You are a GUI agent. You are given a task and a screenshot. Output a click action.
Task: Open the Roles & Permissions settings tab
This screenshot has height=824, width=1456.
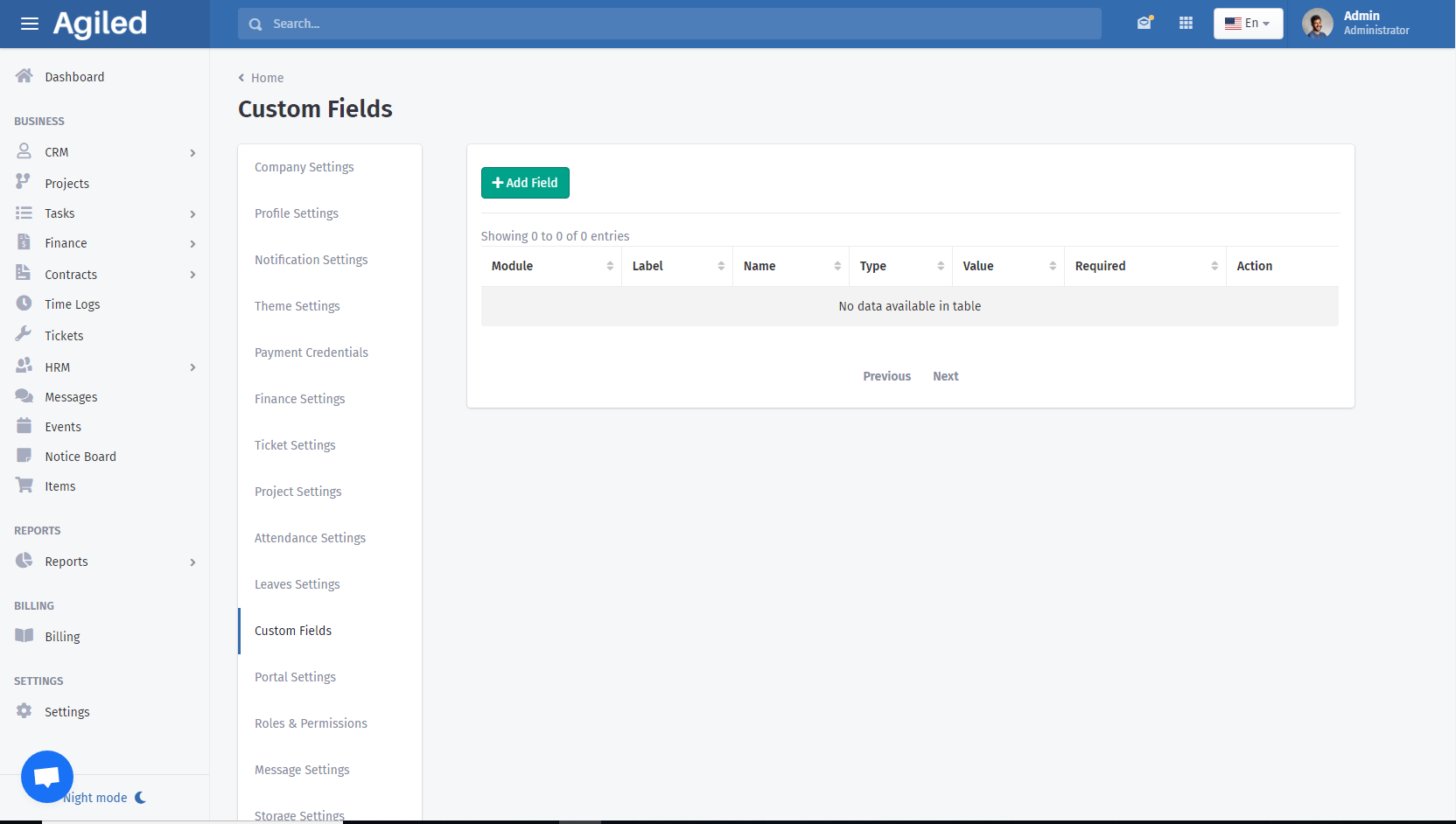pyautogui.click(x=311, y=723)
